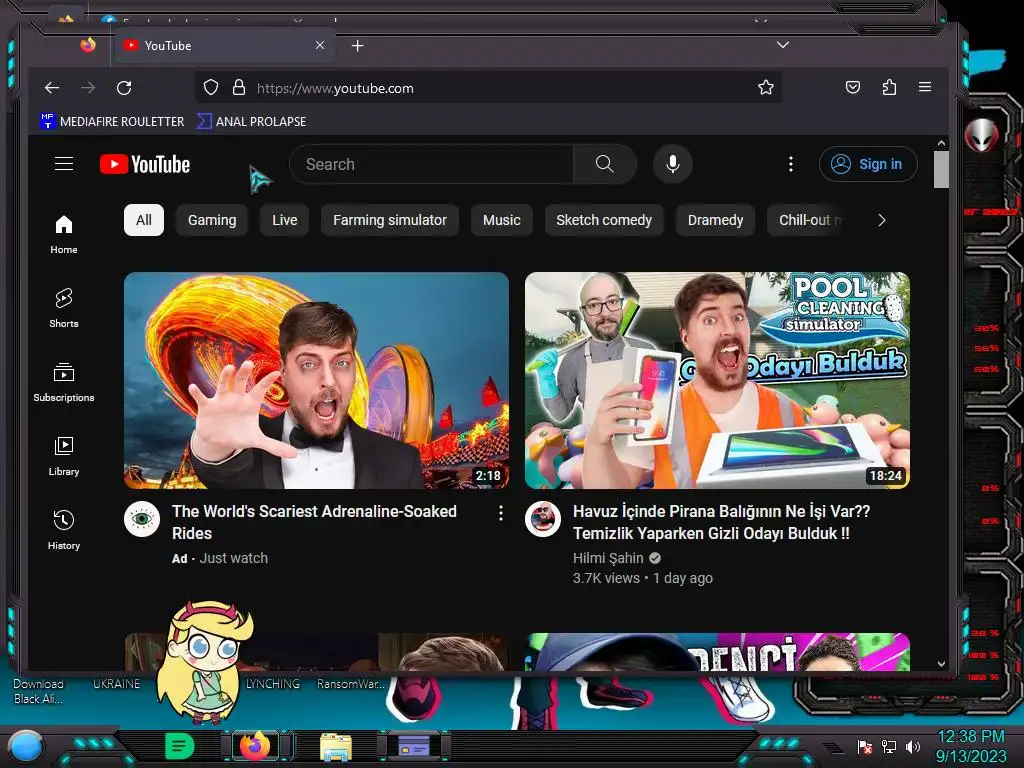1024x768 pixels.
Task: Play the Pool Cleaning Simulator thumbnail
Action: point(717,380)
